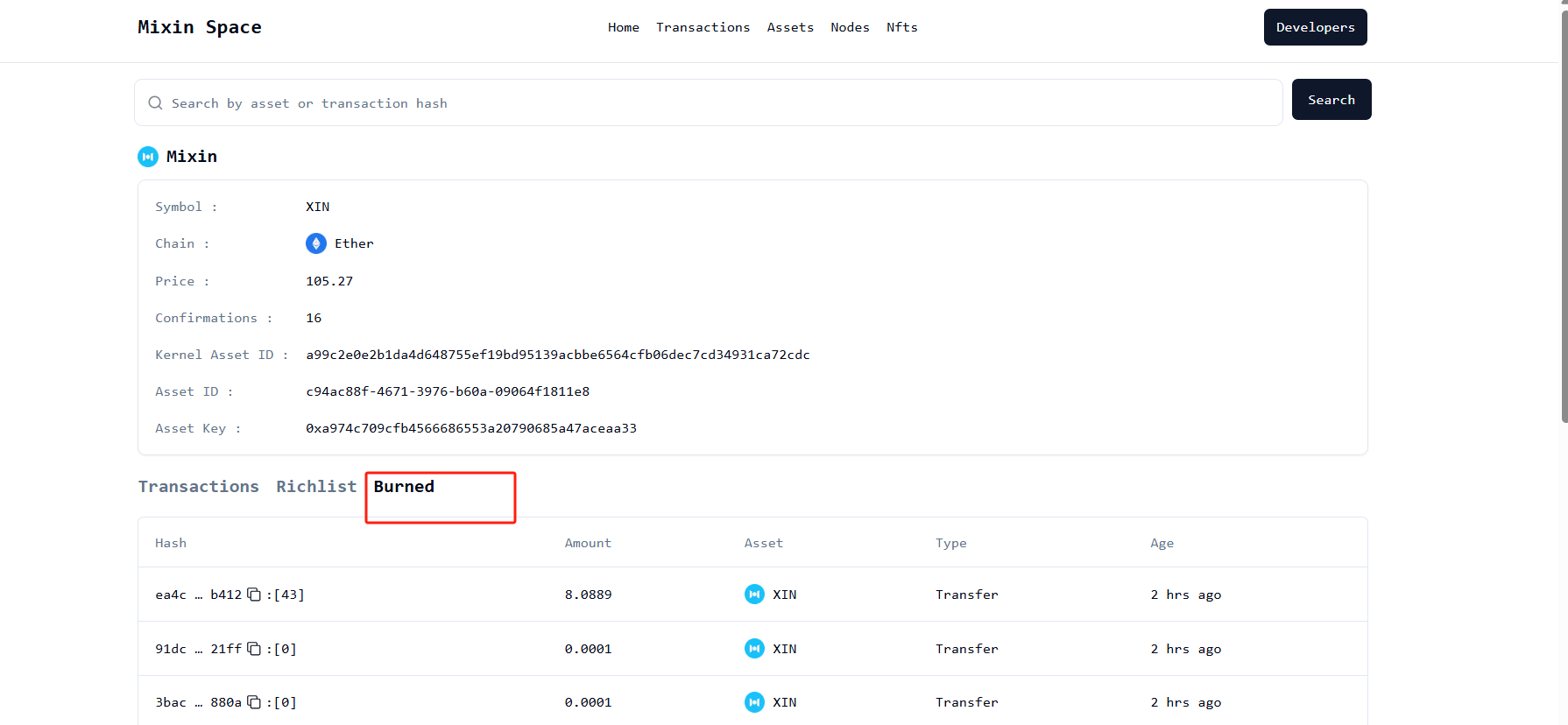Click XIN icon in 3bac row
Viewport: 1568px width, 725px height.
point(754,702)
